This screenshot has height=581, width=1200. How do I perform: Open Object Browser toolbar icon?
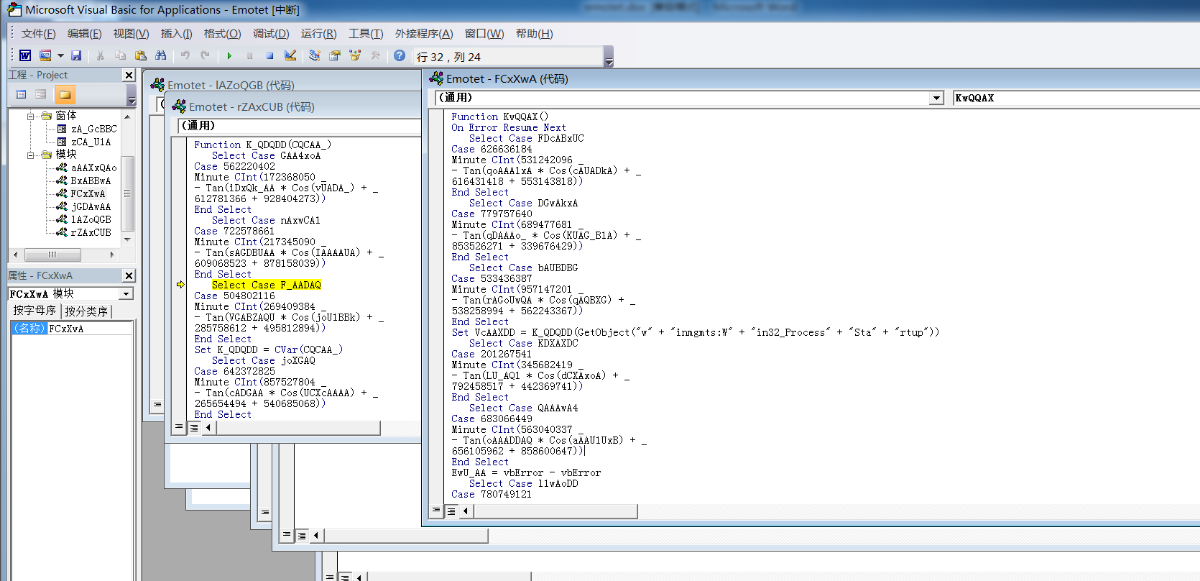355,56
